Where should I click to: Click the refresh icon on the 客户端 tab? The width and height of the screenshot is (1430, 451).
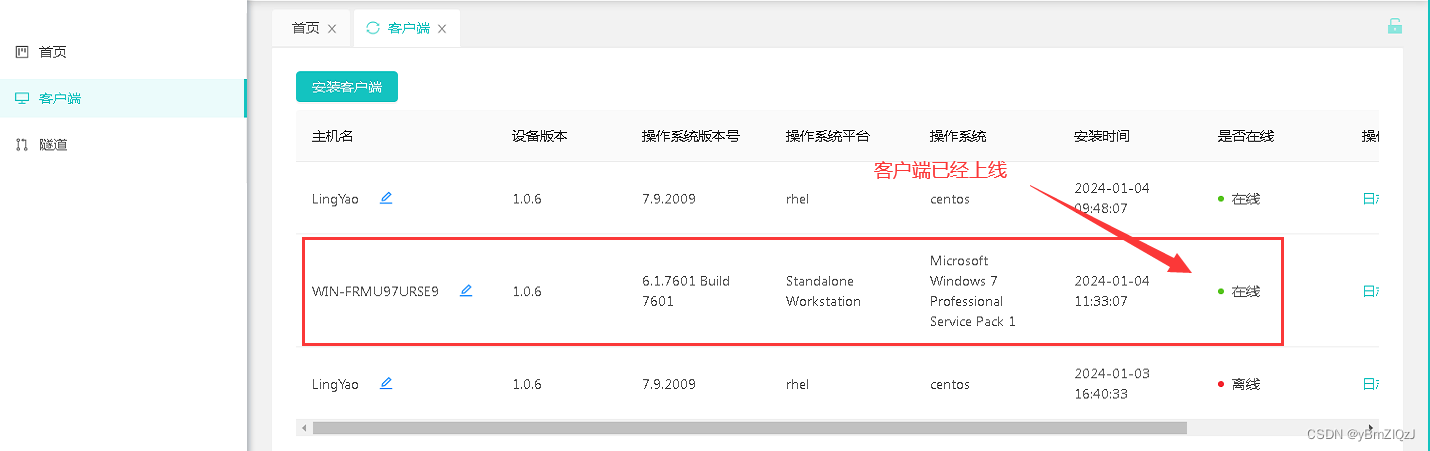tap(373, 28)
